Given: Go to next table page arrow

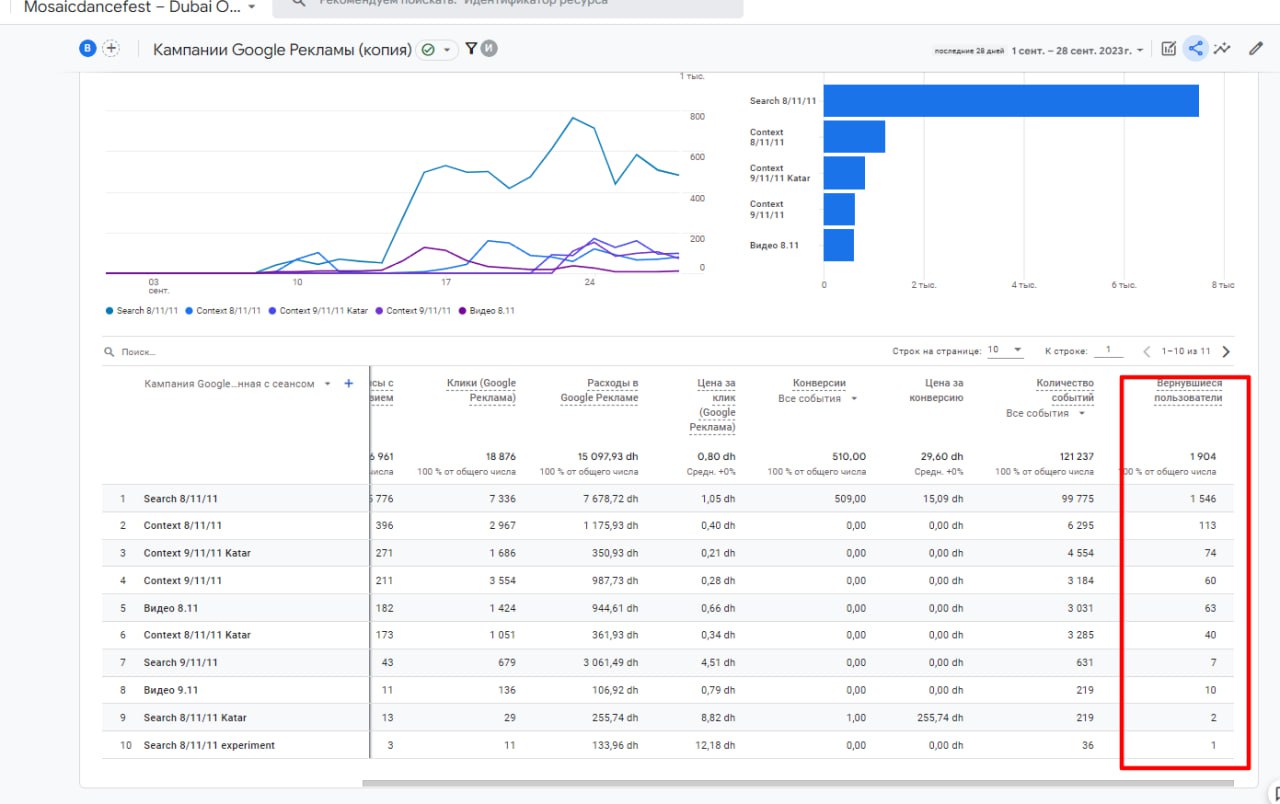Looking at the screenshot, I should 1226,352.
